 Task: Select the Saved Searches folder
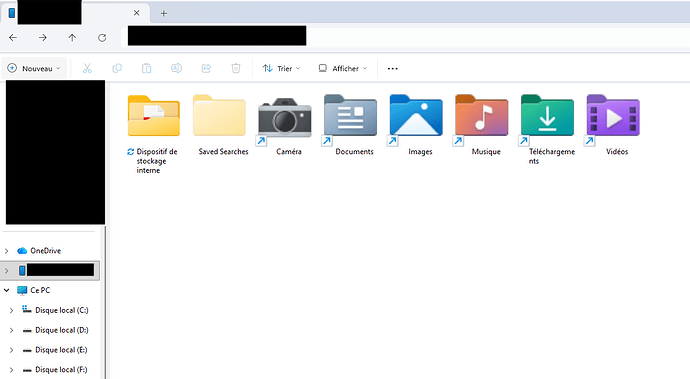pos(220,125)
